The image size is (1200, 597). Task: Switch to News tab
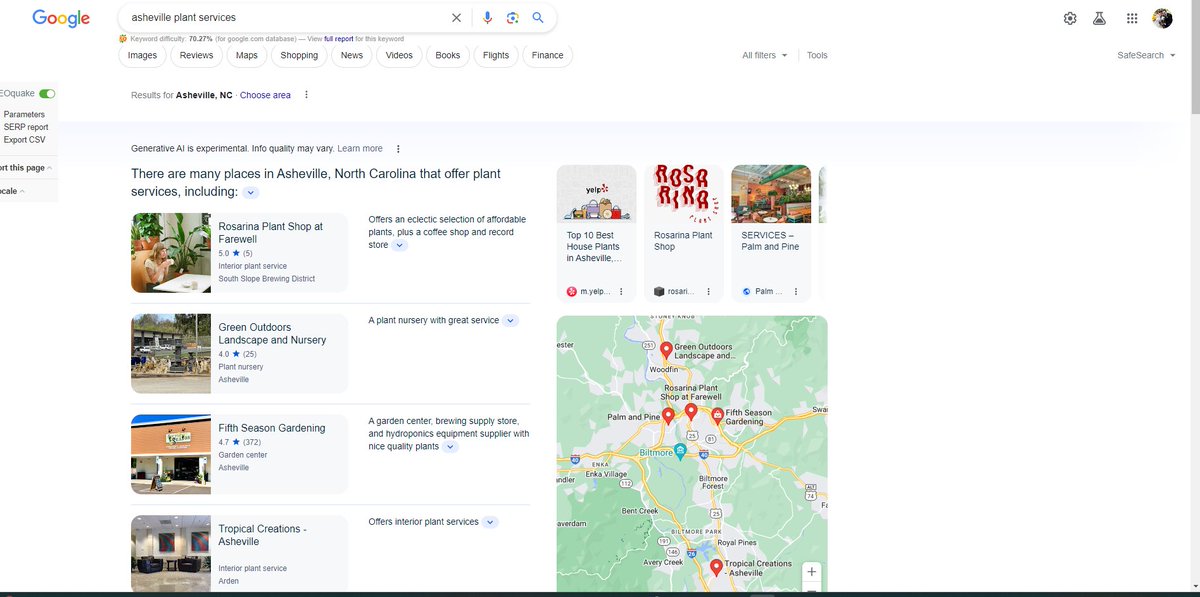pos(352,56)
